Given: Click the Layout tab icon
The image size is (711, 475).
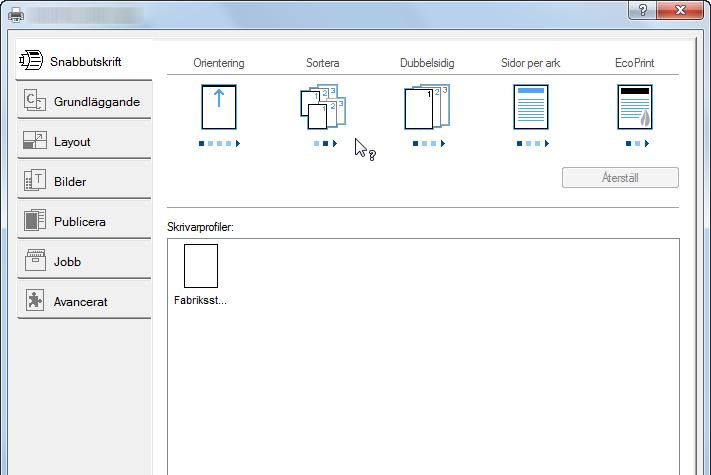Looking at the screenshot, I should click(x=34, y=141).
